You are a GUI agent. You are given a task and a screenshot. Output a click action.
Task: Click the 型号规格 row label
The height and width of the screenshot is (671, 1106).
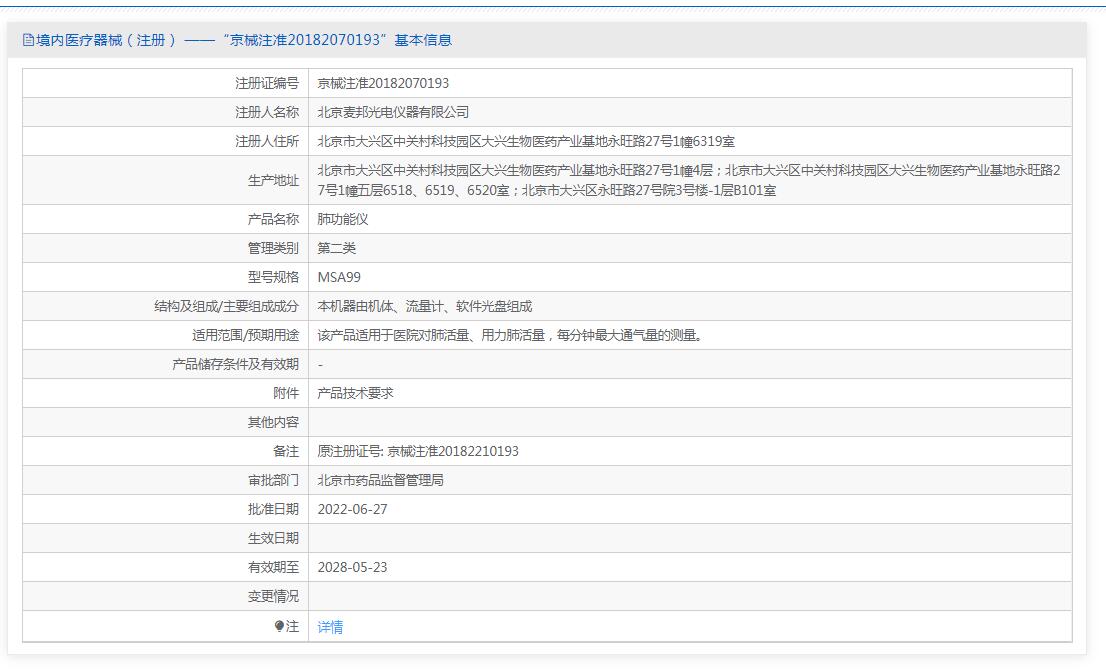point(273,277)
